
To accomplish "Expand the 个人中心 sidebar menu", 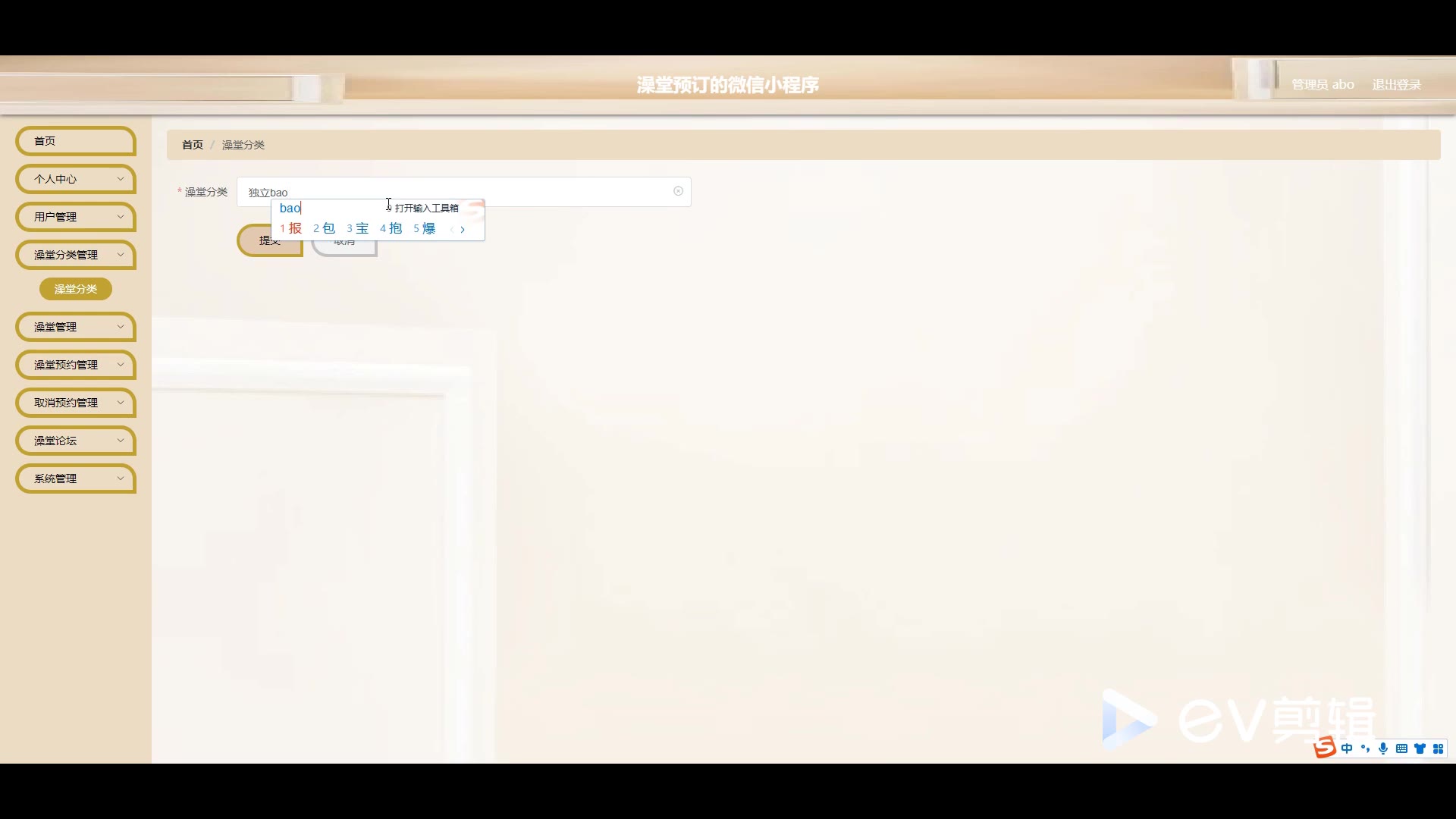I will coord(76,179).
